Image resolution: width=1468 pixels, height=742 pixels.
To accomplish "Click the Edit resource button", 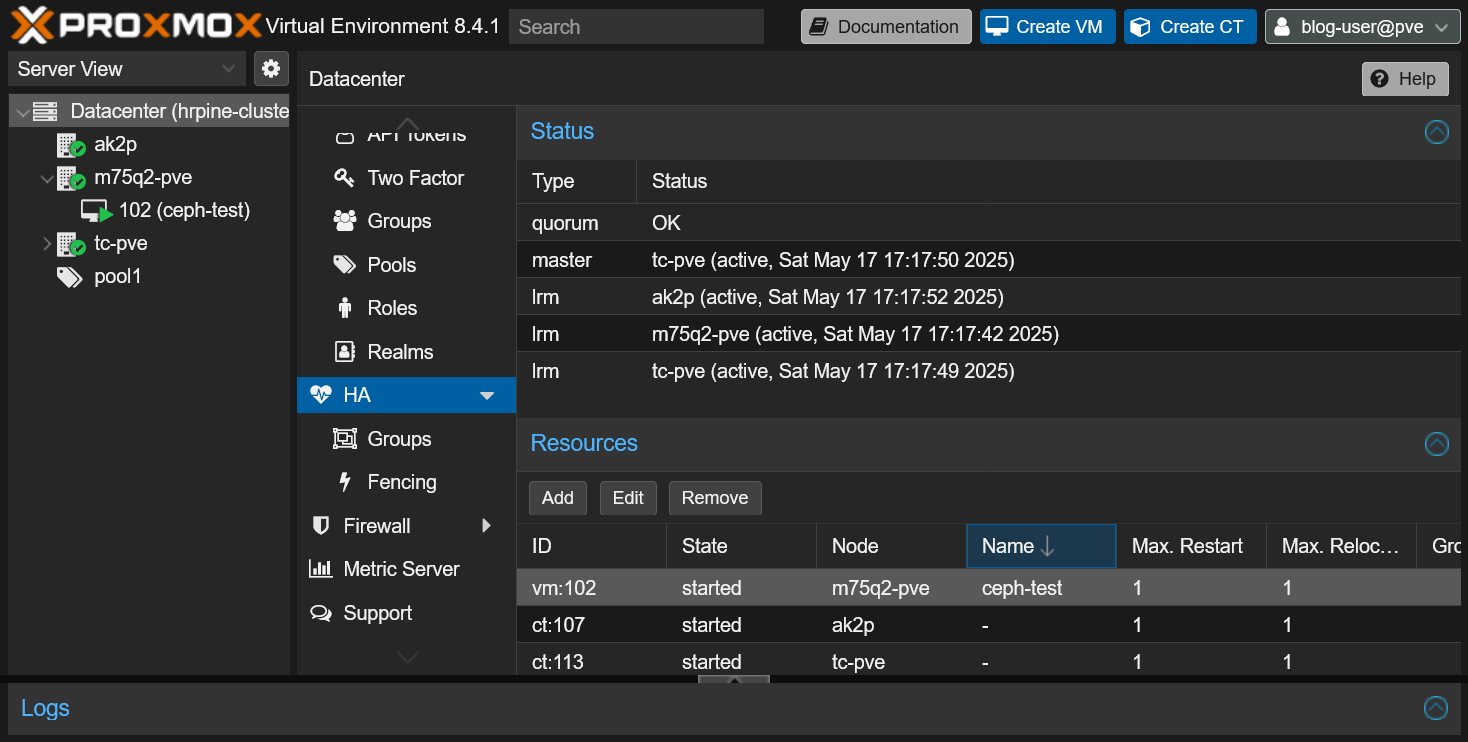I will pos(628,498).
